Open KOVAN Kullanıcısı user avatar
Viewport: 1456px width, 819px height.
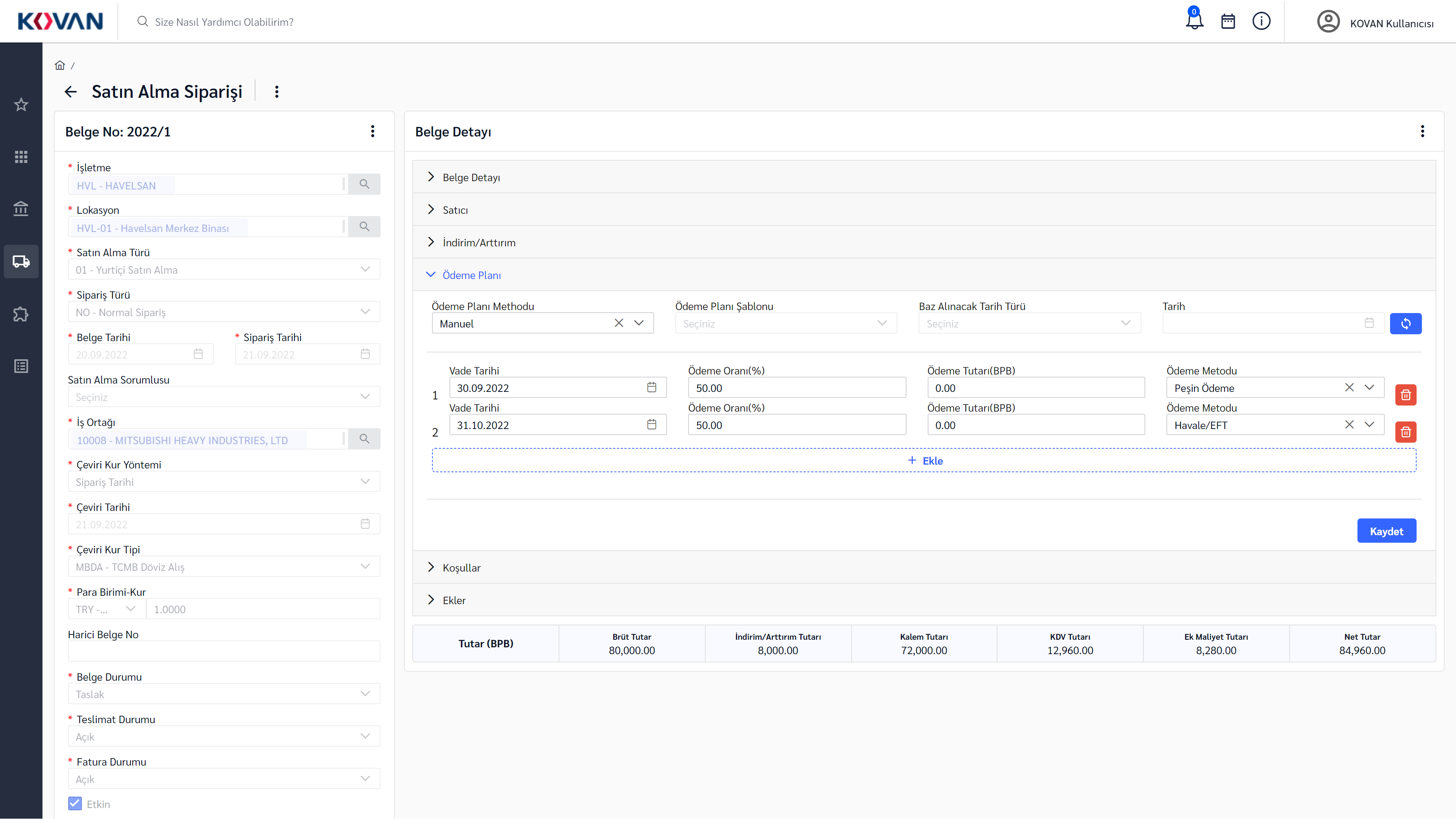(x=1328, y=22)
